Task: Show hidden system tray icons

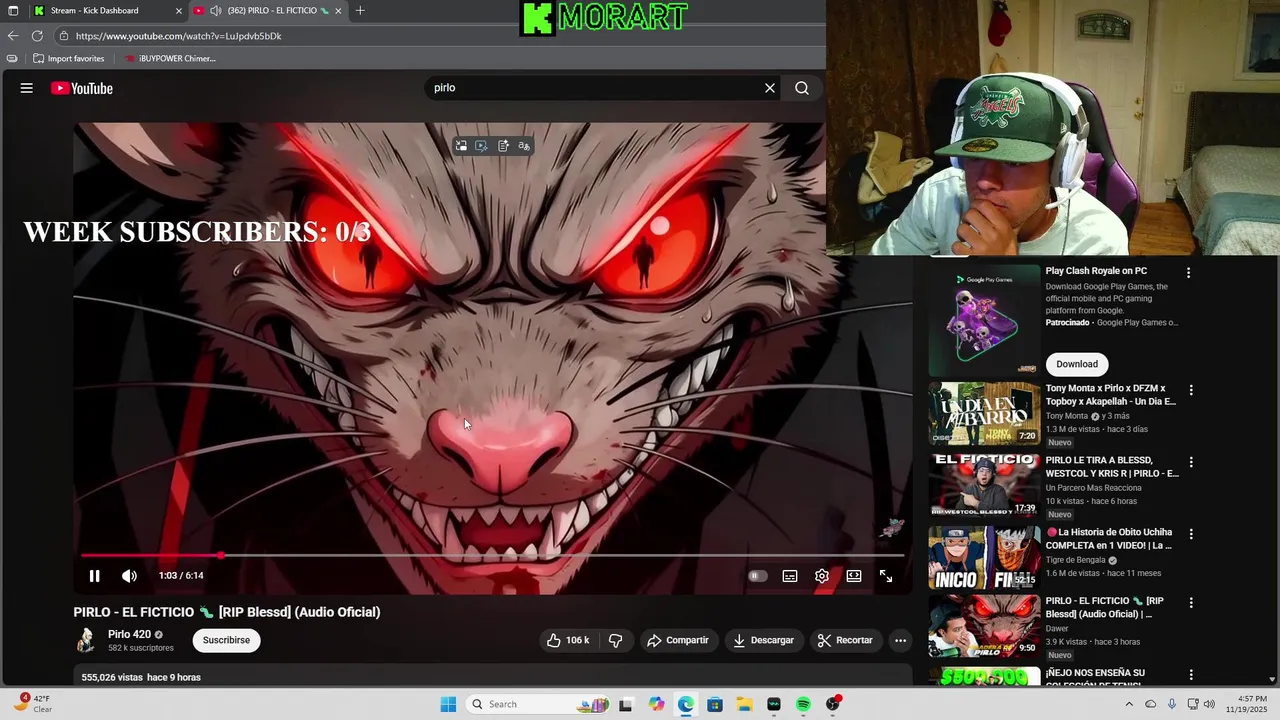Action: [1129, 704]
